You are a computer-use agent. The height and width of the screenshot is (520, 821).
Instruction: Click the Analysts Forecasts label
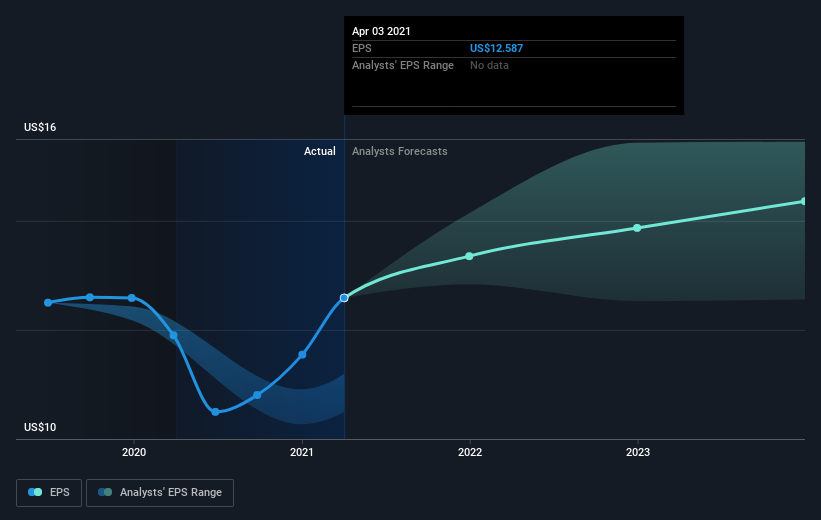point(400,151)
